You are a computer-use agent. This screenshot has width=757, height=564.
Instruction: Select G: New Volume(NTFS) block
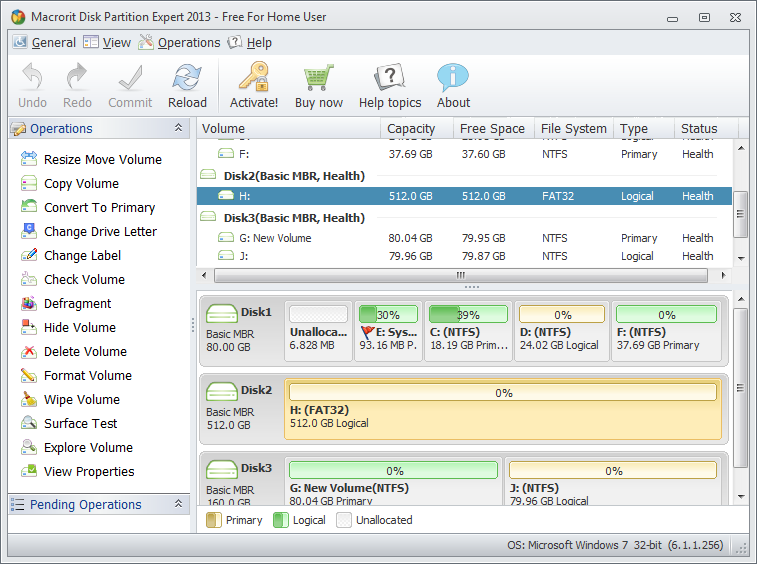click(x=393, y=481)
